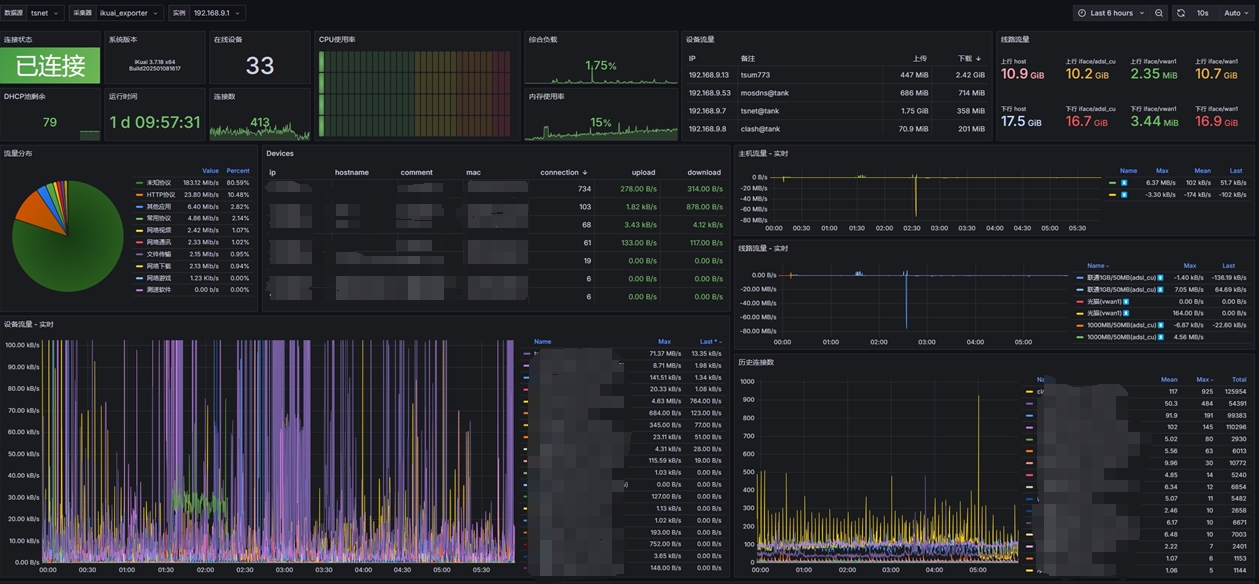Sort line traffic legend by Name
The image size is (1259, 584).
[1097, 266]
